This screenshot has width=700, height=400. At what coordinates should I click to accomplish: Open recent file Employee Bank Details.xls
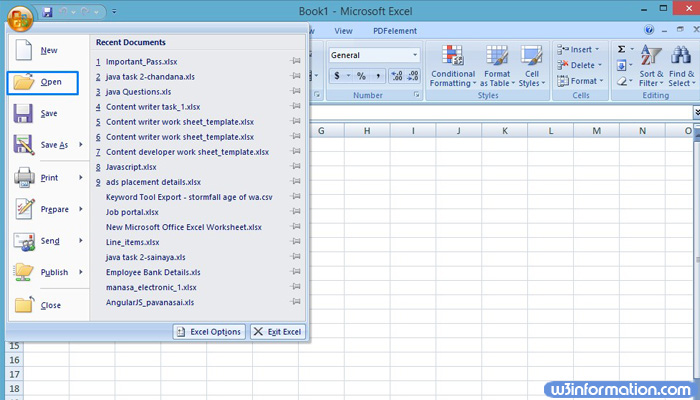(x=153, y=272)
